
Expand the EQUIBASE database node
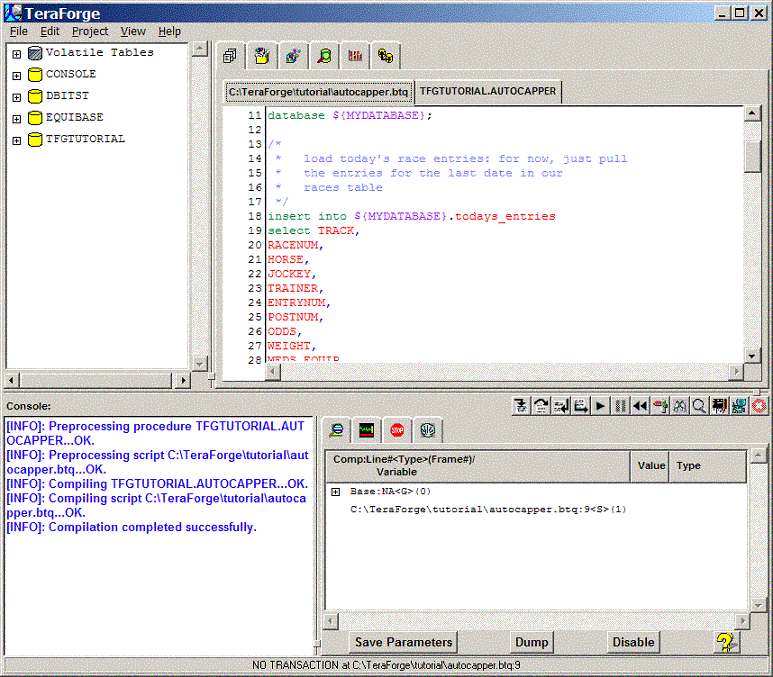(17, 119)
